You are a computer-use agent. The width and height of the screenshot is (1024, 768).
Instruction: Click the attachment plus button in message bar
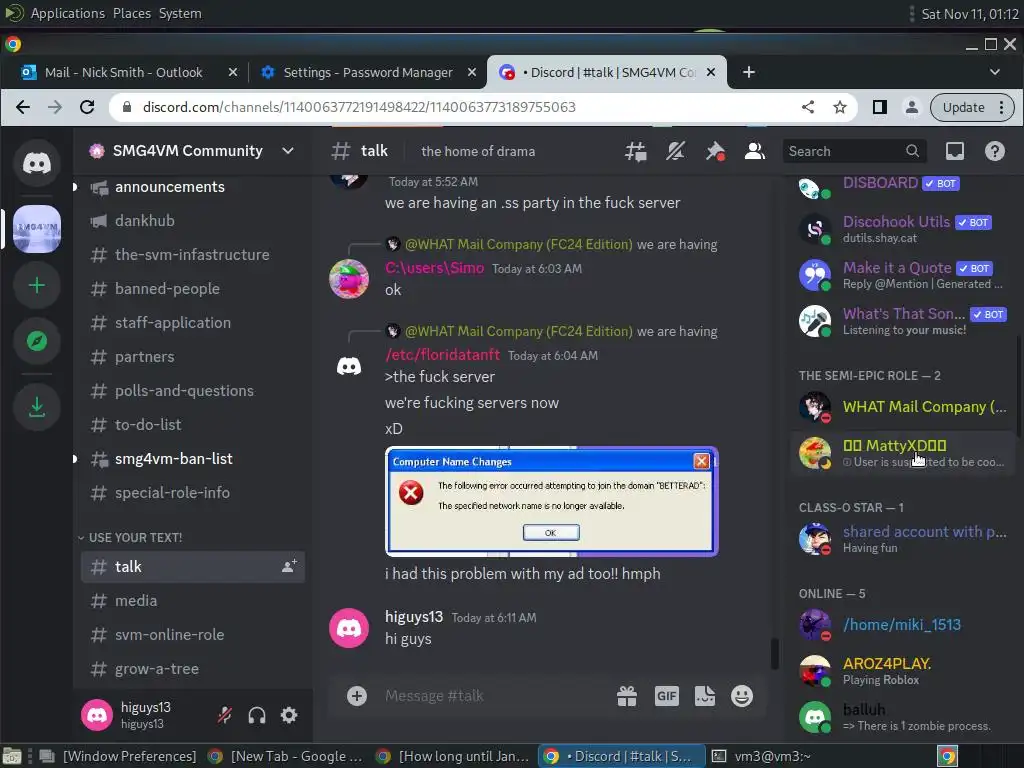tap(357, 696)
